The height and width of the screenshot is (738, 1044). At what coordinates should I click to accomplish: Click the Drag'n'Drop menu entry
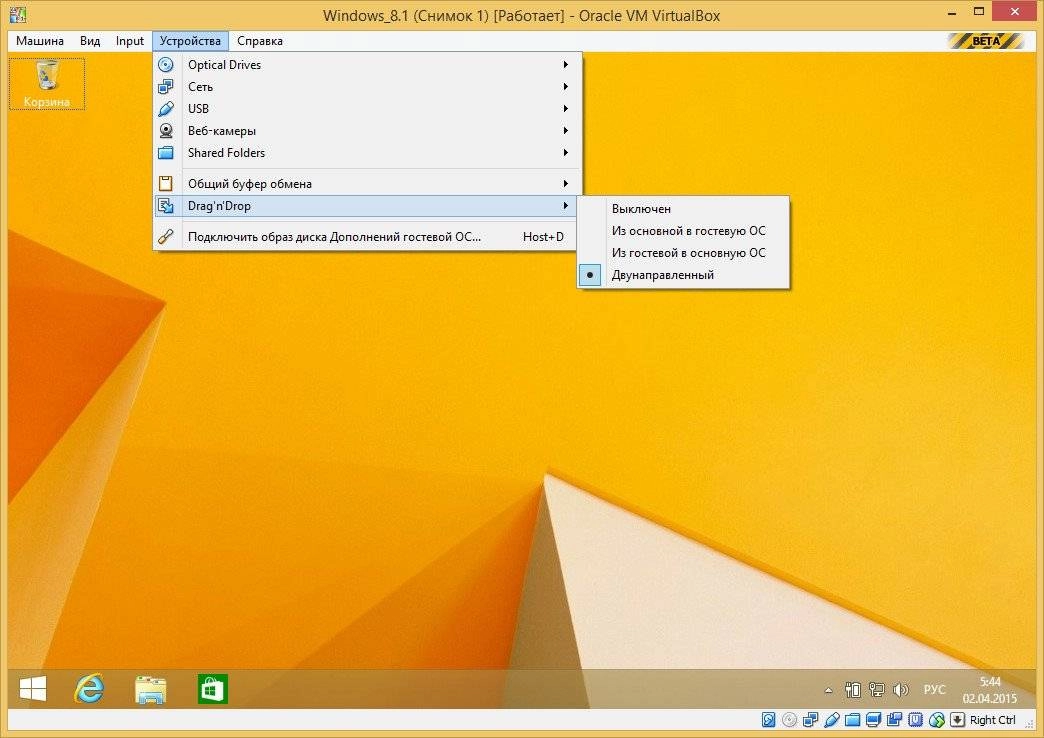point(366,206)
